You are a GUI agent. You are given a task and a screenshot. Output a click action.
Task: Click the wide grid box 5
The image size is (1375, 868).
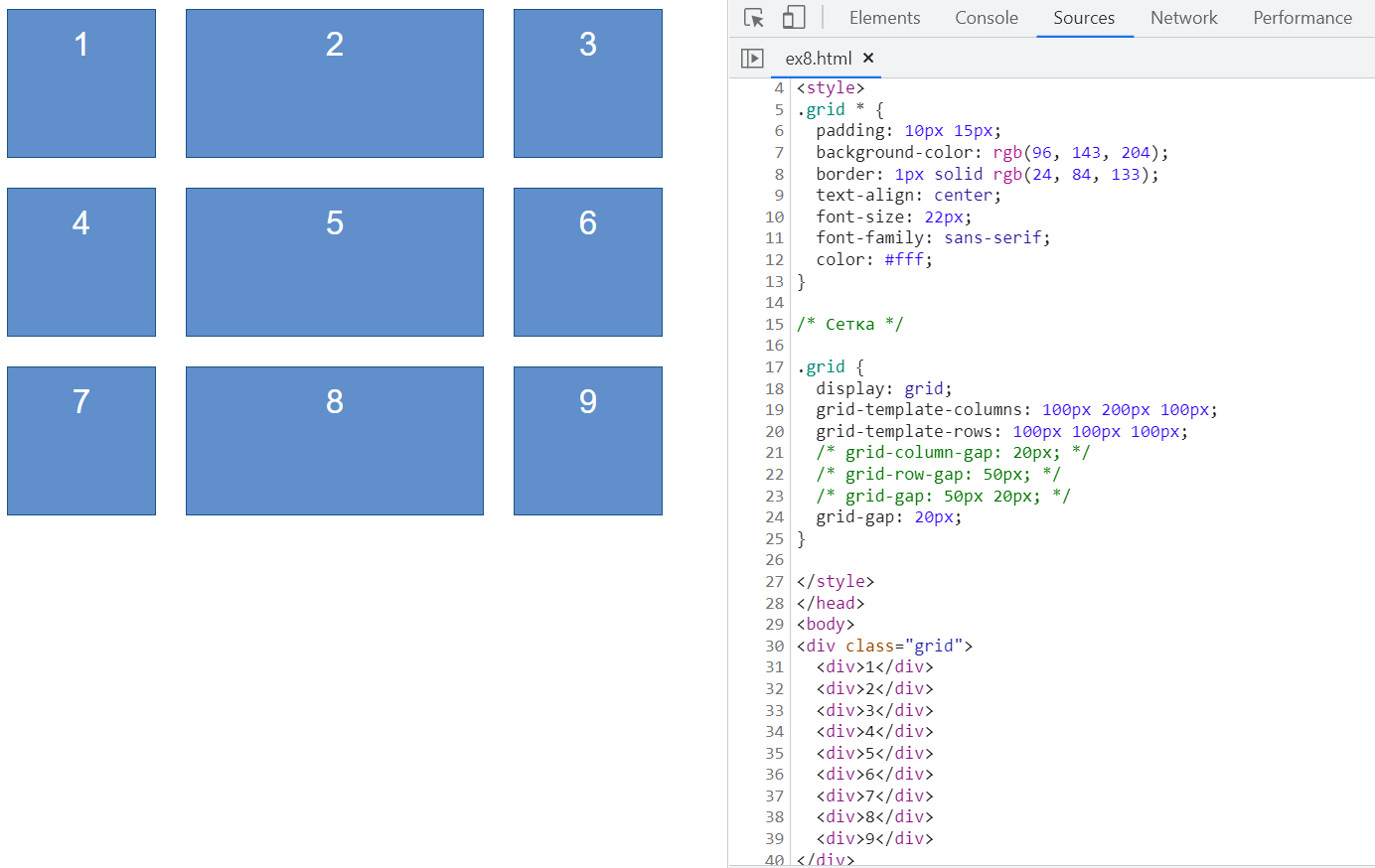(335, 262)
